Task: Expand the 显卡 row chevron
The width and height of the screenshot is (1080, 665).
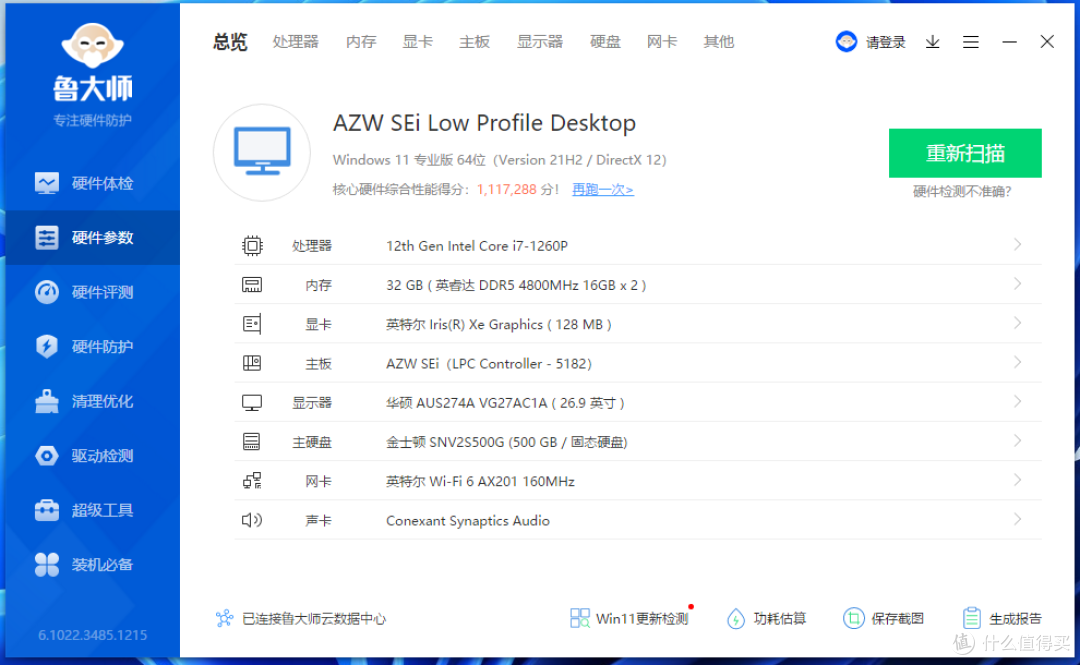Action: (1017, 323)
